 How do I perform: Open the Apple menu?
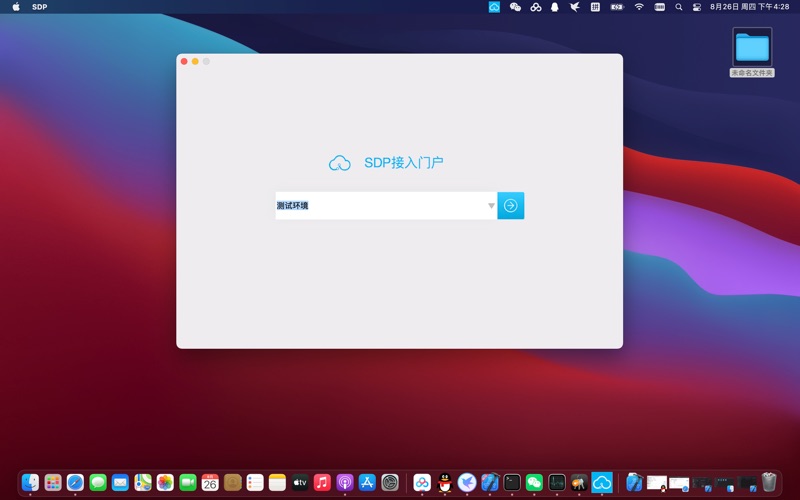point(16,7)
